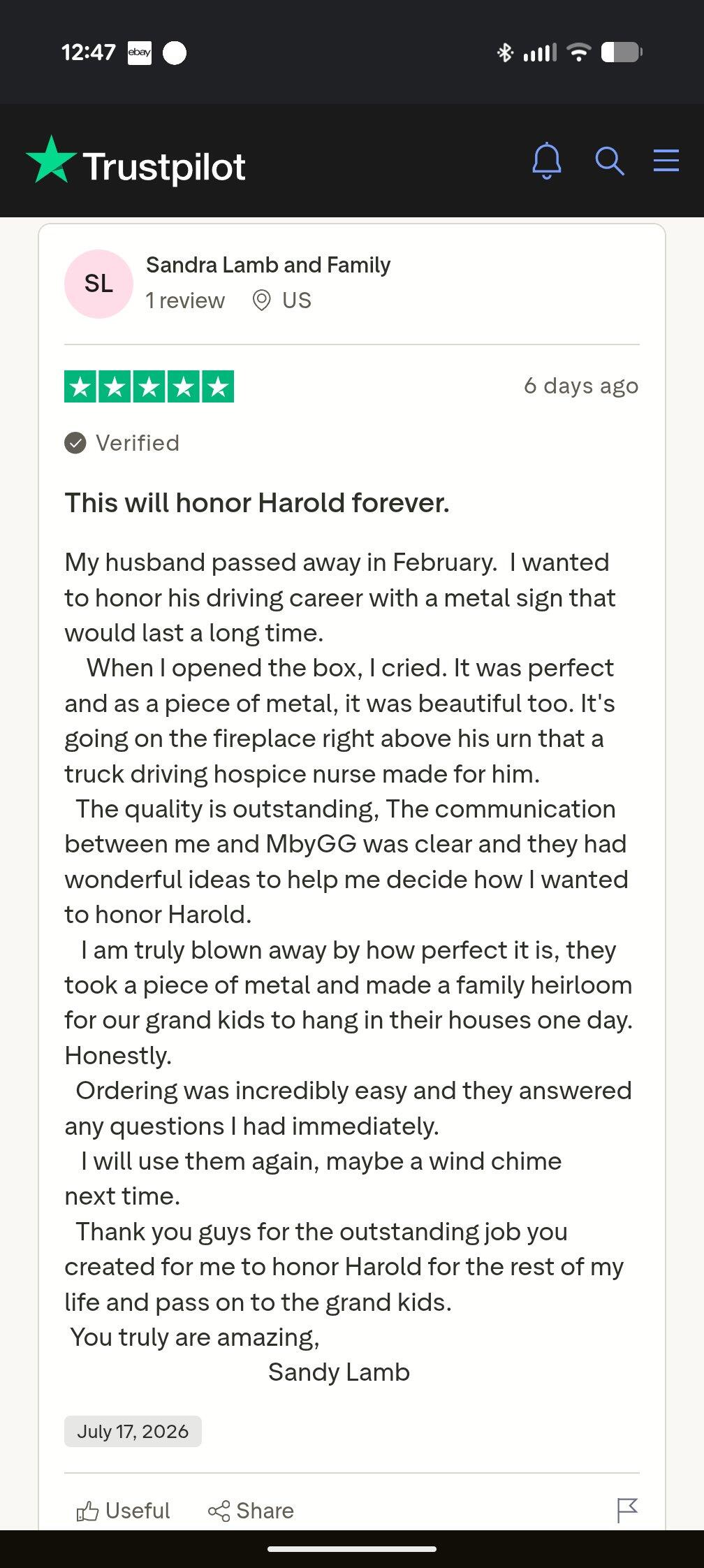Tap the eBay notification status icon
Screen dimensions: 704x1568
tap(140, 52)
